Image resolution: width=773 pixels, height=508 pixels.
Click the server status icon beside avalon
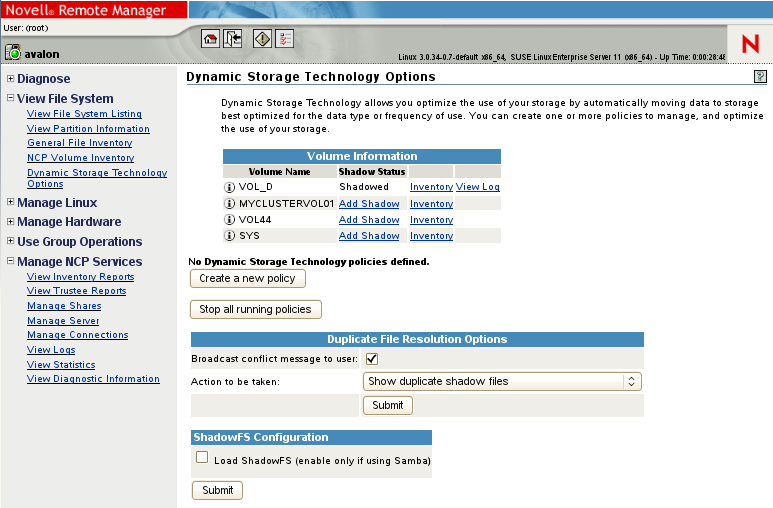click(x=13, y=52)
